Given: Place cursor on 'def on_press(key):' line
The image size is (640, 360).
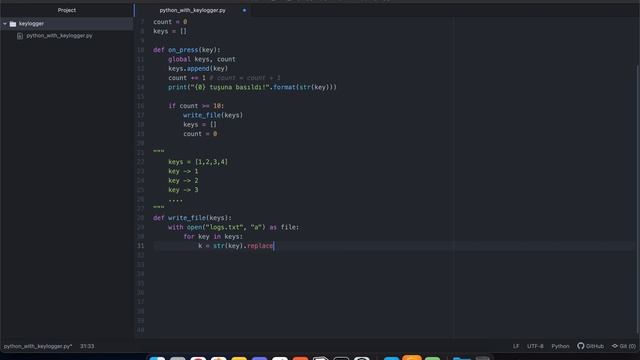Looking at the screenshot, I should pos(187,50).
